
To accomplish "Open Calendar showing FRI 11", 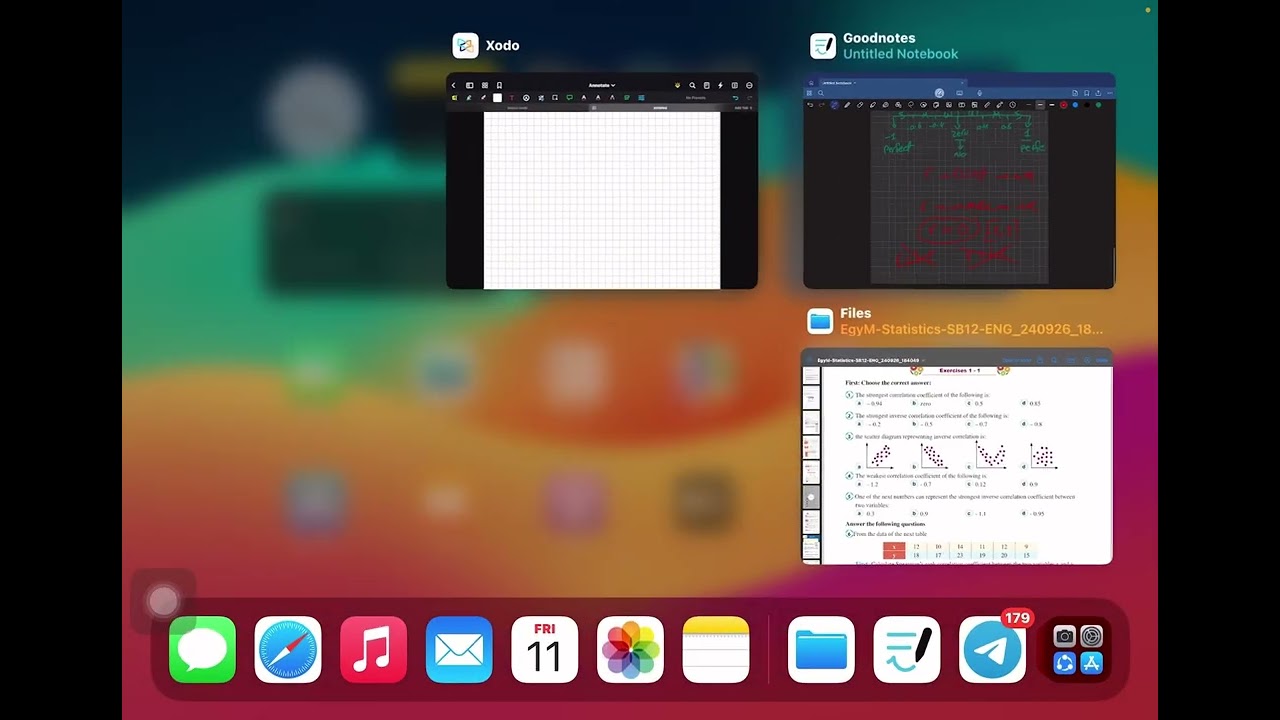I will [x=545, y=649].
